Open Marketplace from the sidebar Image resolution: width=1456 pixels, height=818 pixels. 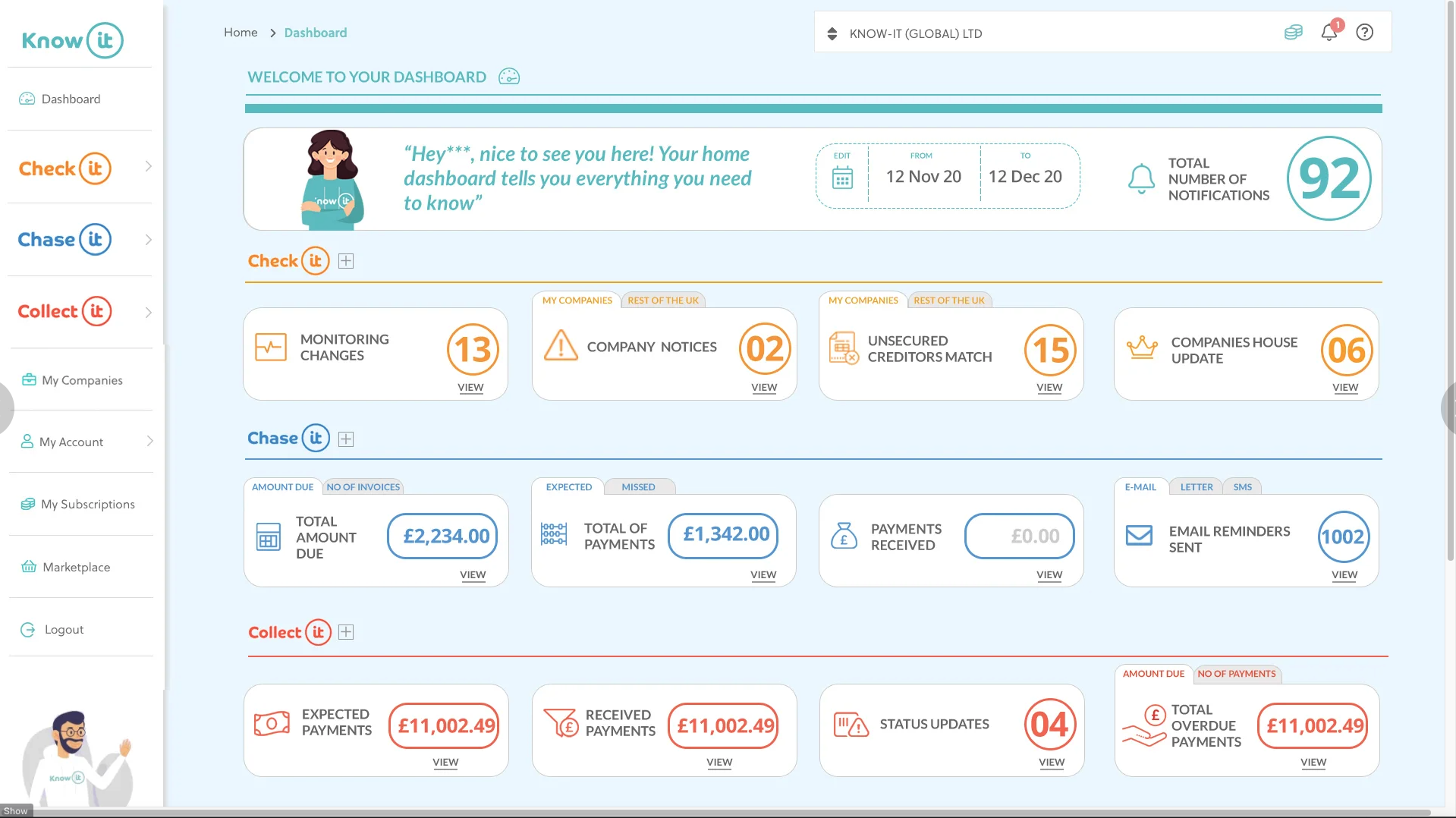[x=66, y=567]
